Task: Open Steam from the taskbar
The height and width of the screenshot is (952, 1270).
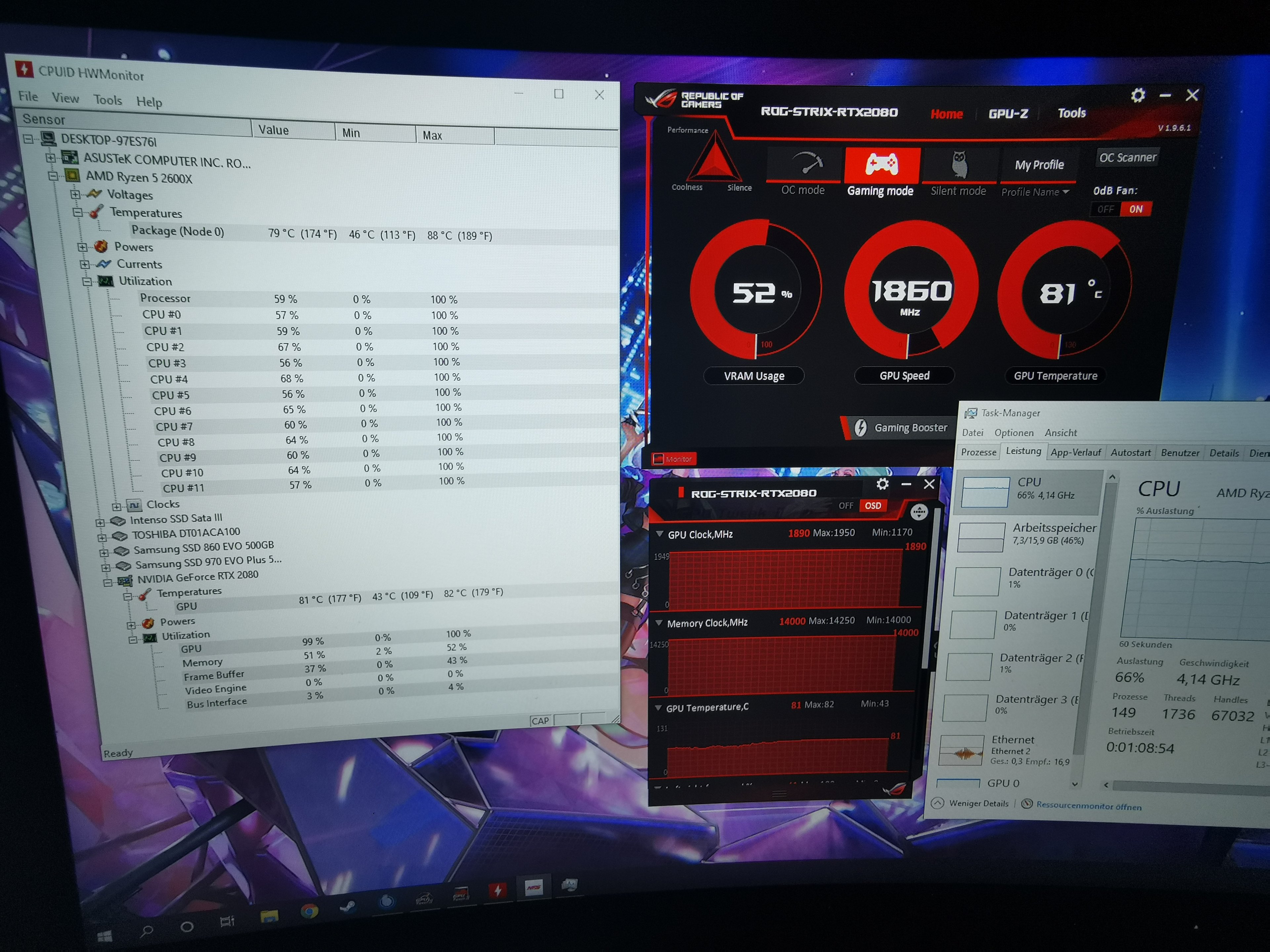Action: (347, 907)
